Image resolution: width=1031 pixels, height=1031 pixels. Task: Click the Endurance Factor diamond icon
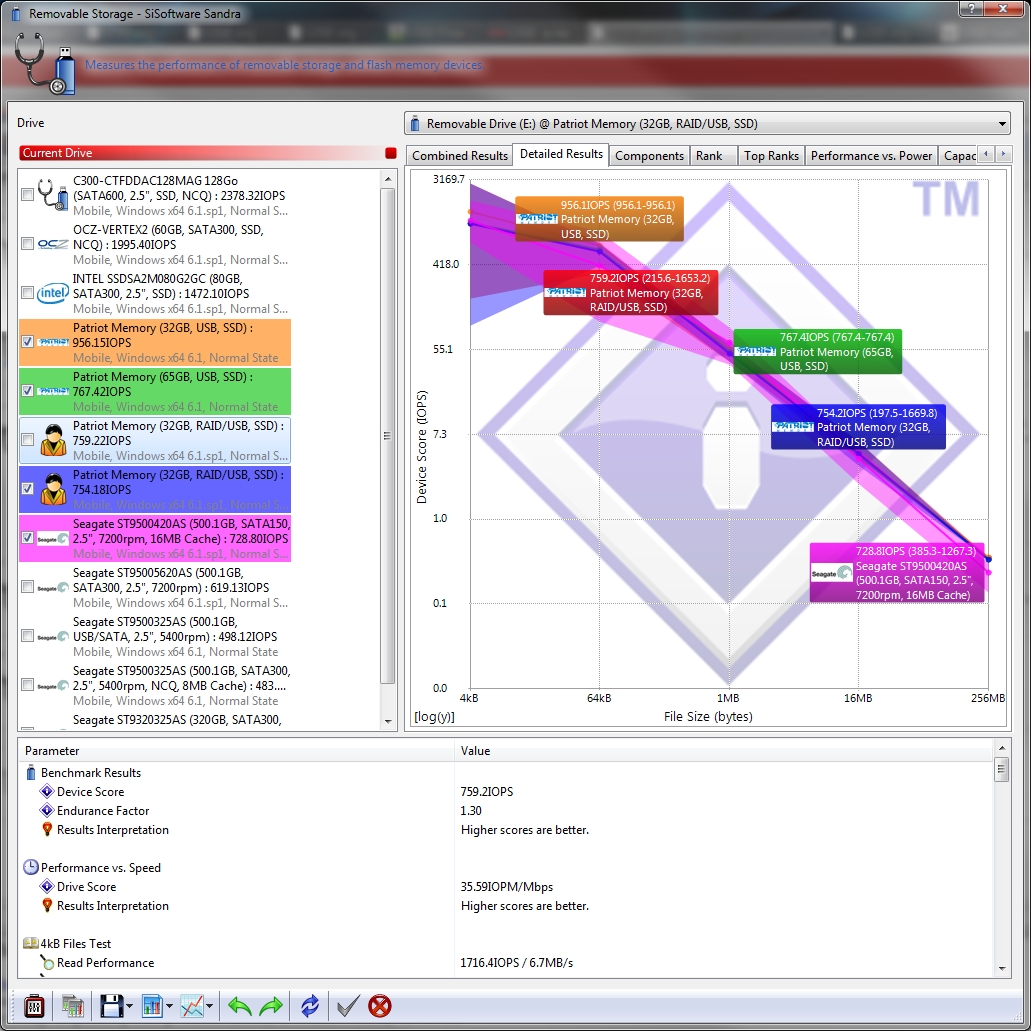point(47,811)
